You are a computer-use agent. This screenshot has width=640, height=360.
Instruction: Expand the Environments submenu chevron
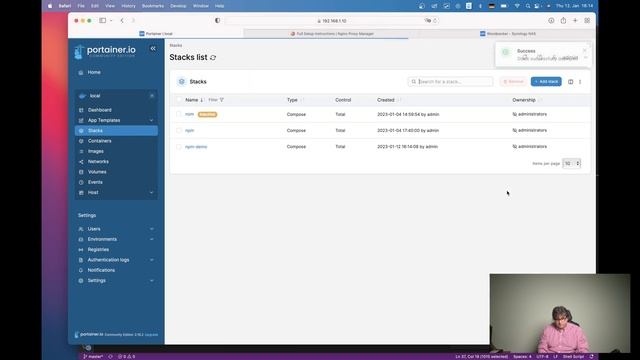point(151,239)
